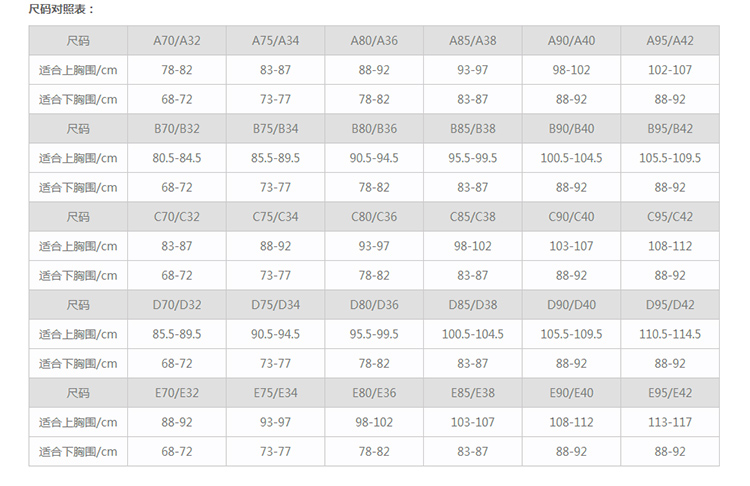Click the 80.5-84.5 upper bust cell
Image resolution: width=750 pixels, height=486 pixels.
pyautogui.click(x=177, y=158)
